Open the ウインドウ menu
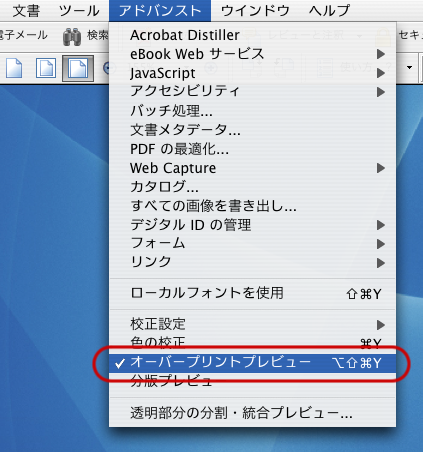 point(255,11)
